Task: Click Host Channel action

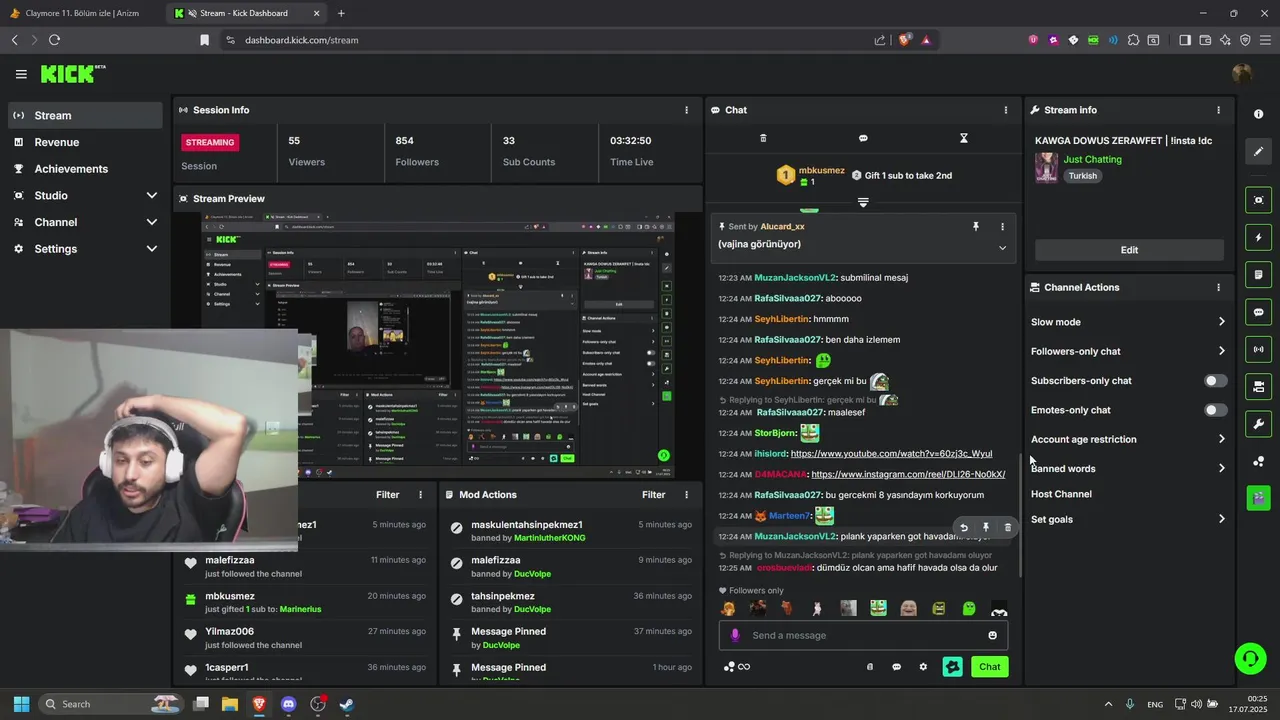Action: [1061, 494]
